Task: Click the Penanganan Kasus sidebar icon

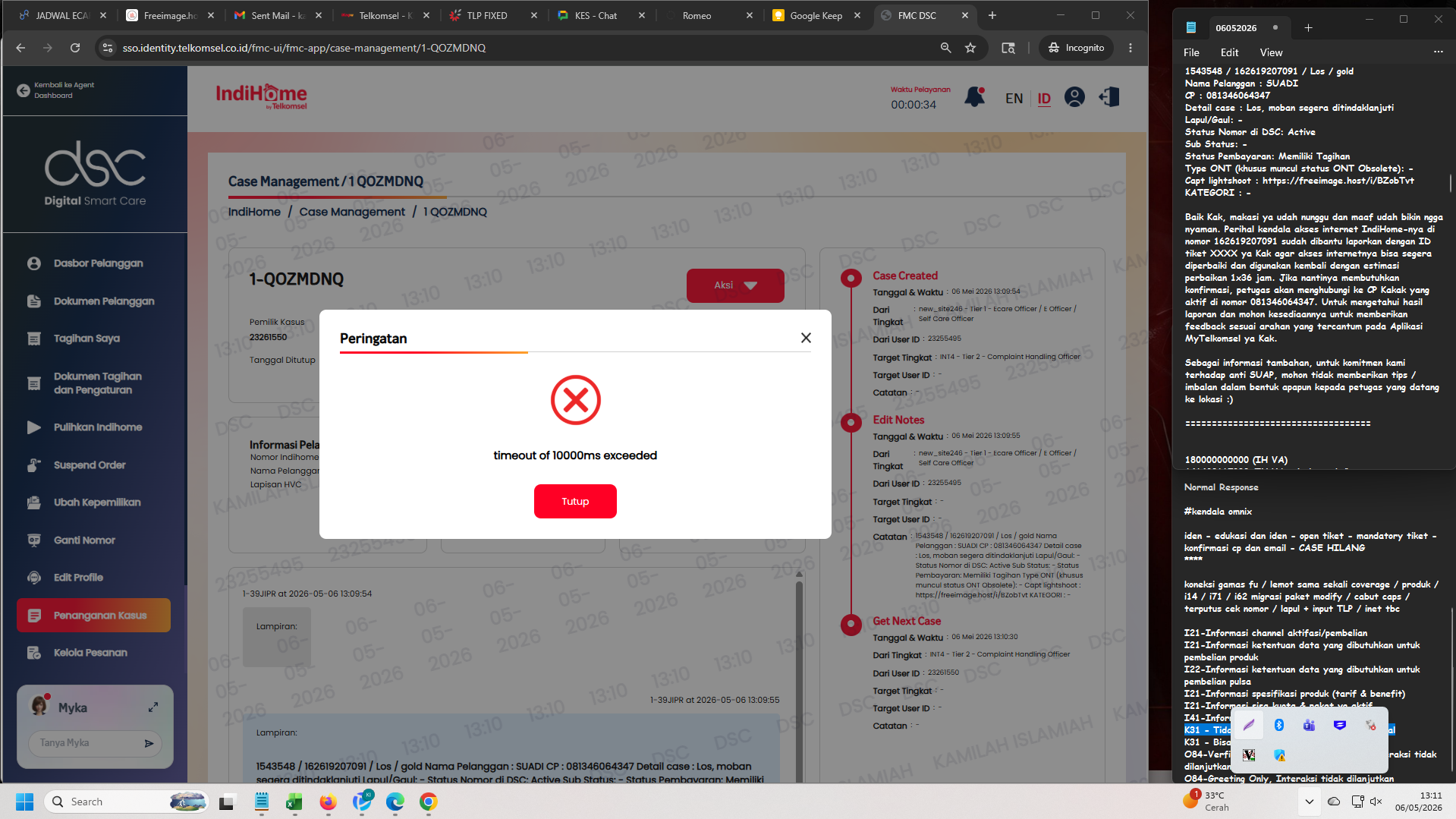Action: pos(34,616)
